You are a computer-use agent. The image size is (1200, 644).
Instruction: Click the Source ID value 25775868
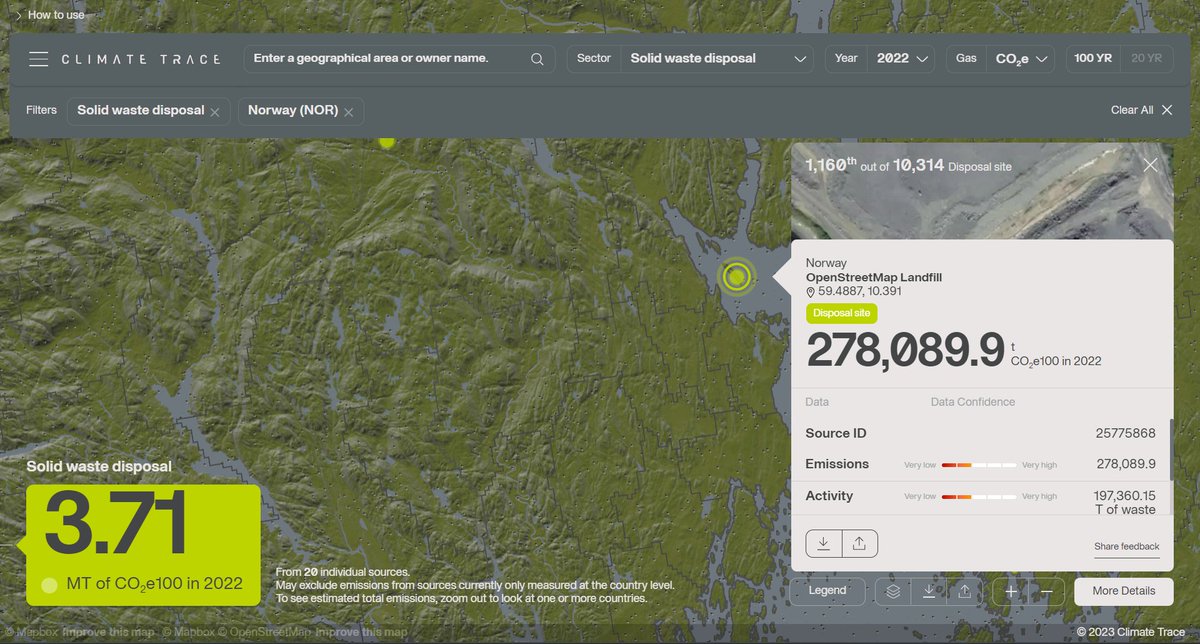[x=1126, y=434]
